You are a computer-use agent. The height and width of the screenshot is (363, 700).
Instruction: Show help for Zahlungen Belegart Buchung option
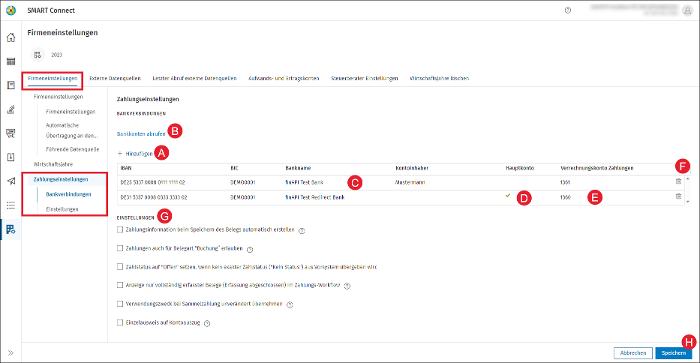250,250
